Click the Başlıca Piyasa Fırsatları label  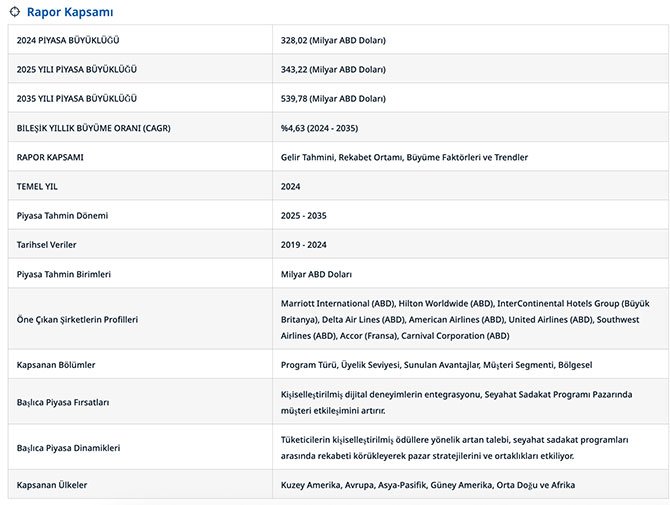(x=63, y=402)
